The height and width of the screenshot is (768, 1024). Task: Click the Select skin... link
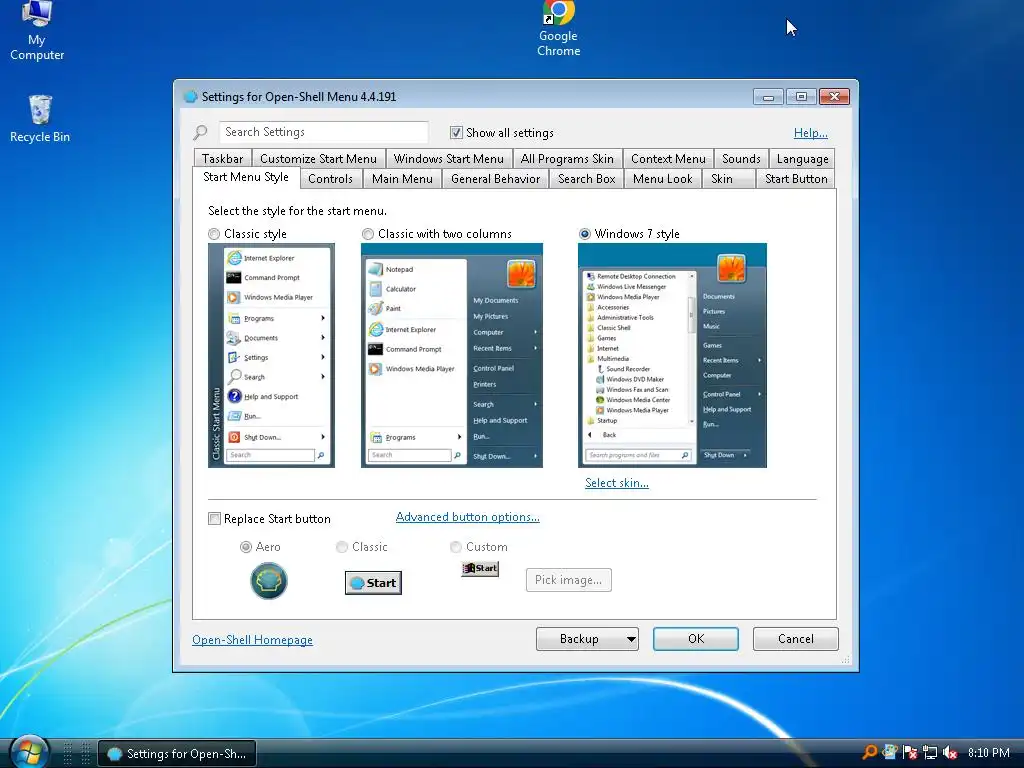pyautogui.click(x=616, y=483)
